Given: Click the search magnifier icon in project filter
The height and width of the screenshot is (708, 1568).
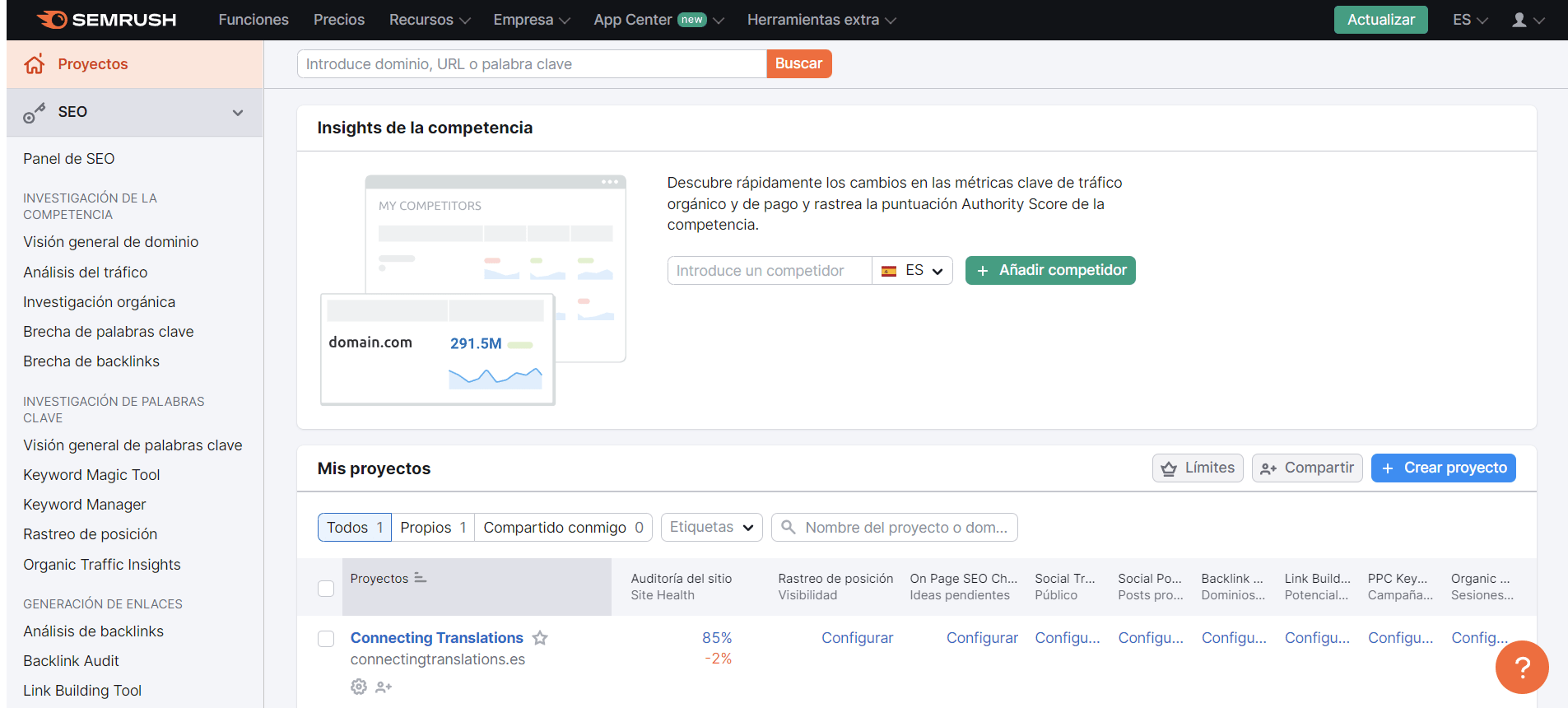Looking at the screenshot, I should click(789, 527).
